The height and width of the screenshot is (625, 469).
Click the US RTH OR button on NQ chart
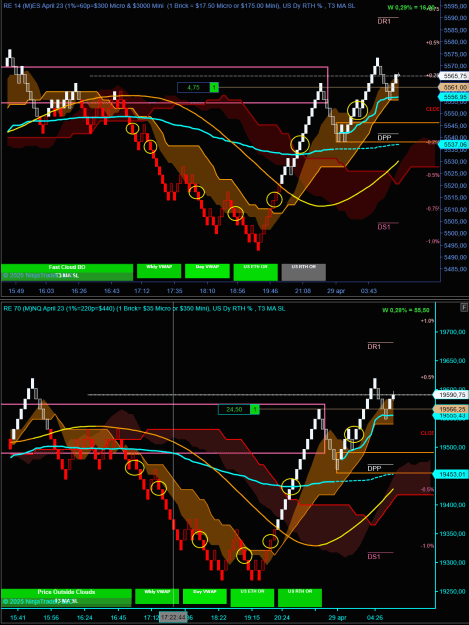coord(300,597)
